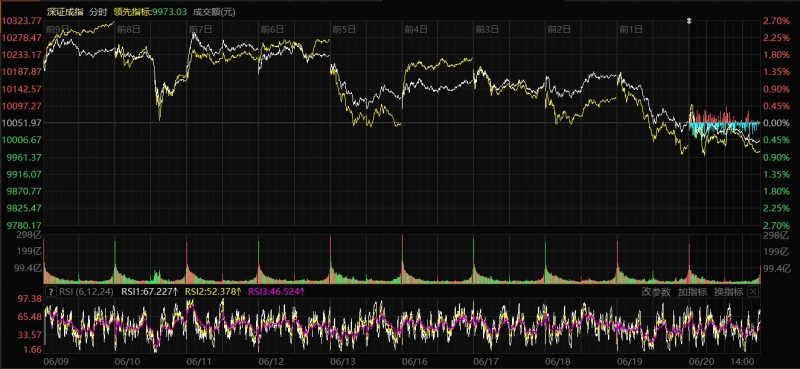Click 改参数 to modify RSI parameters
The height and width of the screenshot is (369, 800).
click(656, 292)
